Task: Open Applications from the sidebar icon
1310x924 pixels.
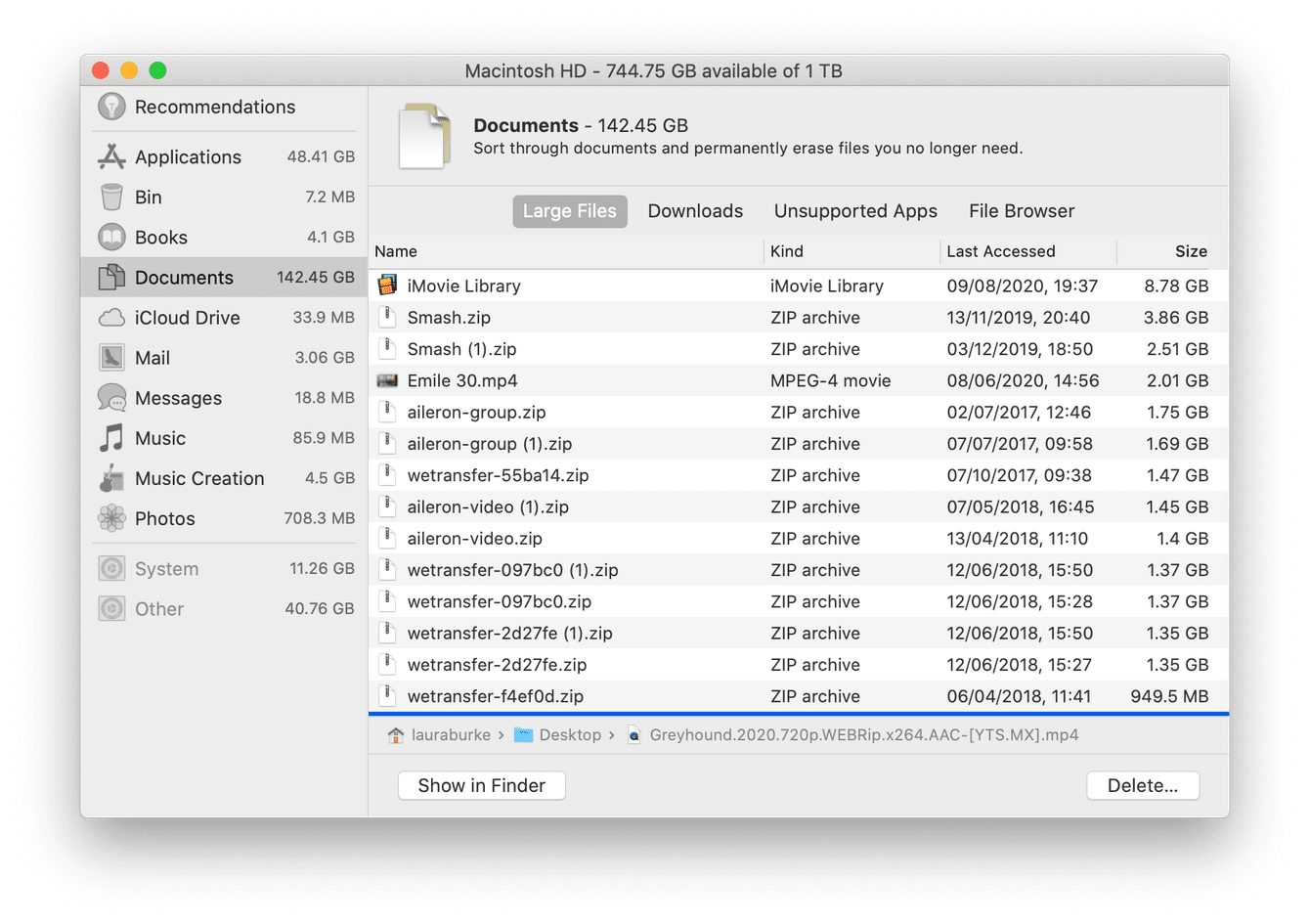Action: [x=110, y=156]
